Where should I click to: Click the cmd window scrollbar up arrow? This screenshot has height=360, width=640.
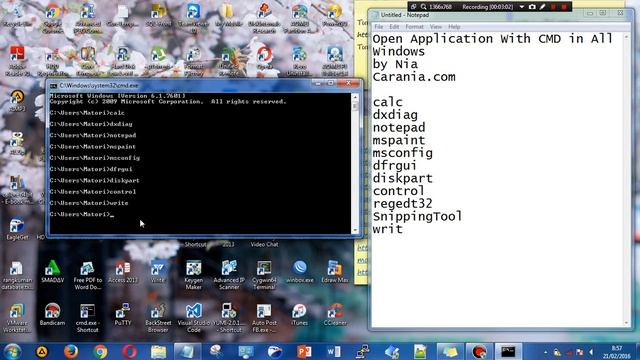click(x=355, y=97)
